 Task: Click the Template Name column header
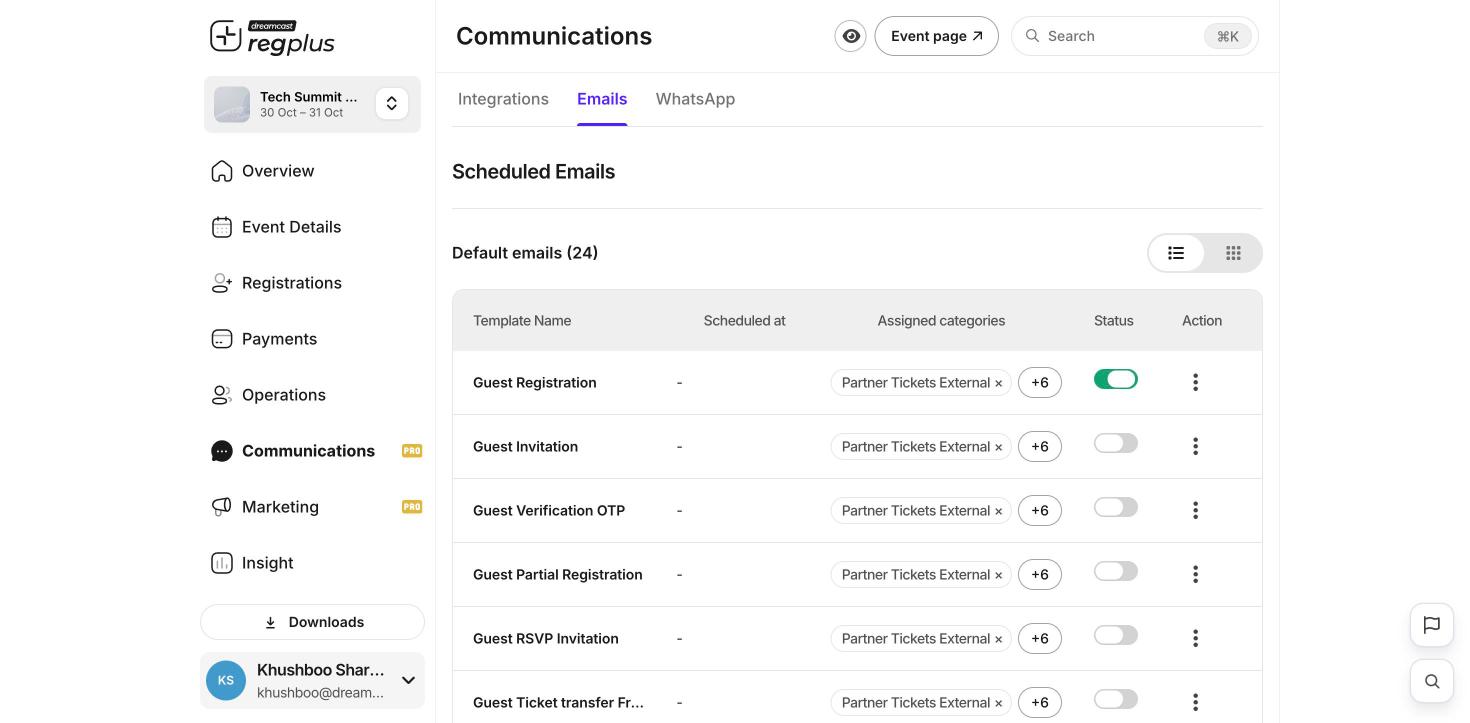tap(522, 321)
